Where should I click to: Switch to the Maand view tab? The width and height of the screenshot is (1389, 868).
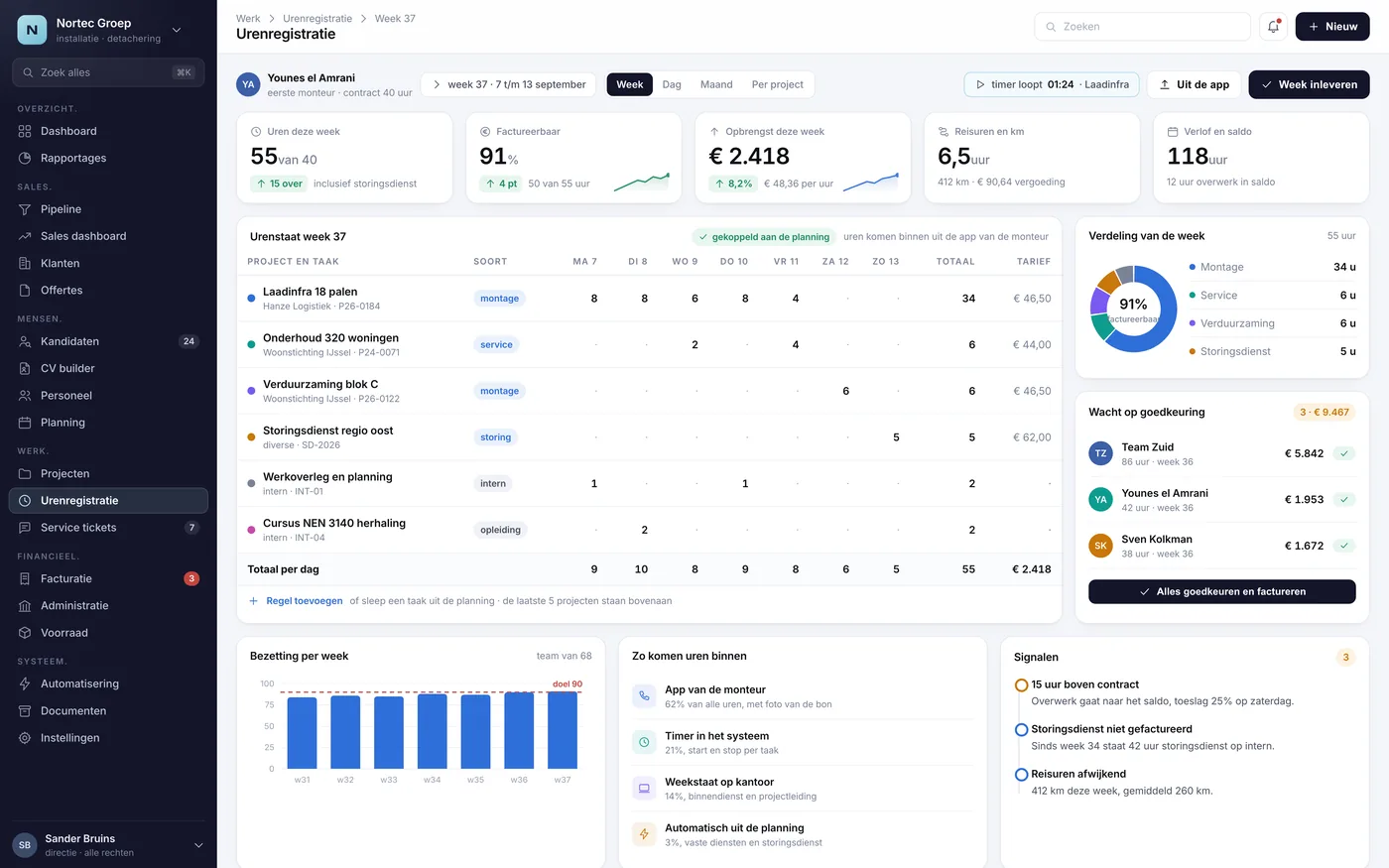pos(716,84)
